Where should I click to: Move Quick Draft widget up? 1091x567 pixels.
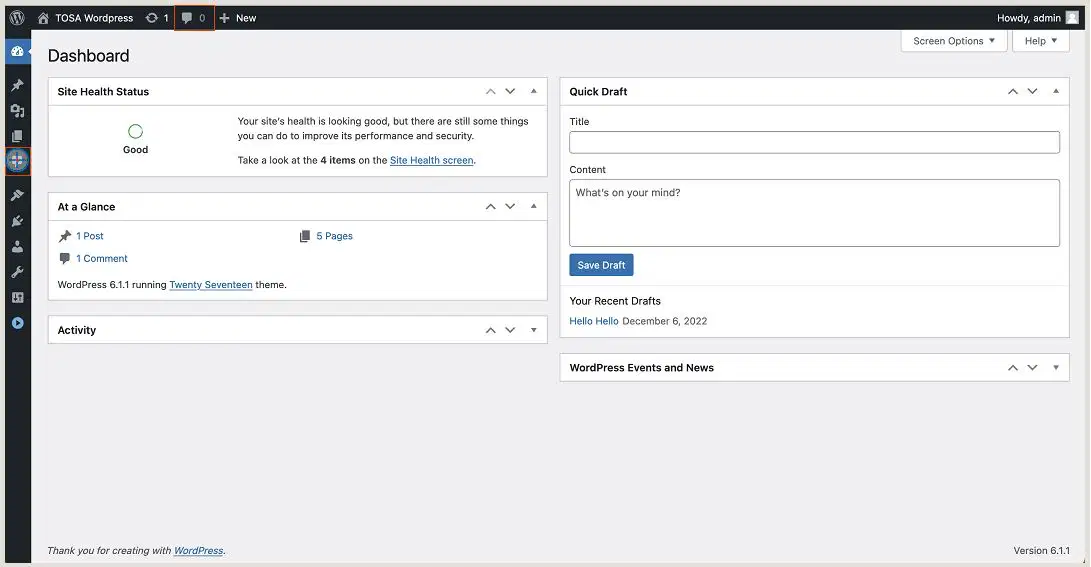1013,91
